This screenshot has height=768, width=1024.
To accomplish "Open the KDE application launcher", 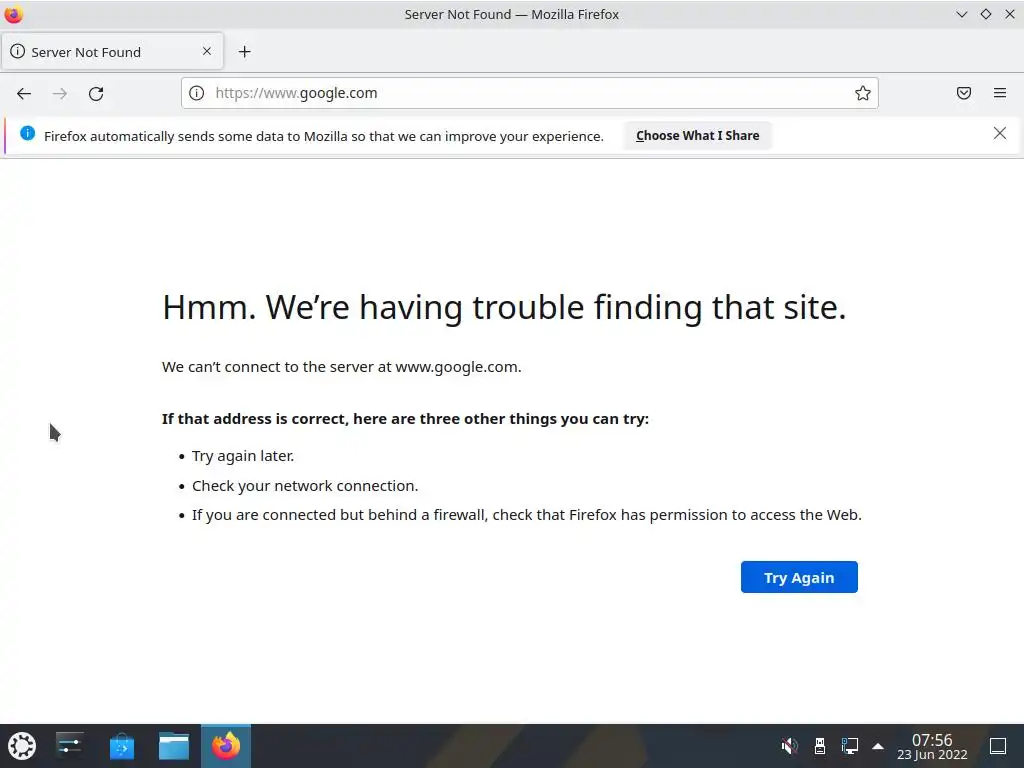I will click(22, 746).
